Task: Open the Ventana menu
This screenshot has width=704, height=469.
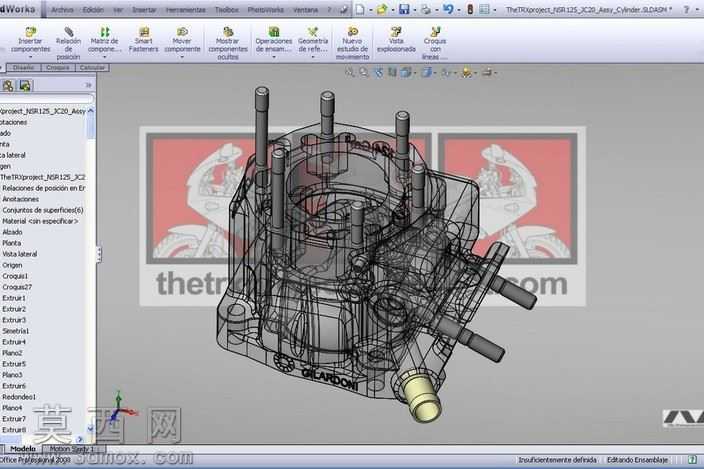Action: click(305, 9)
